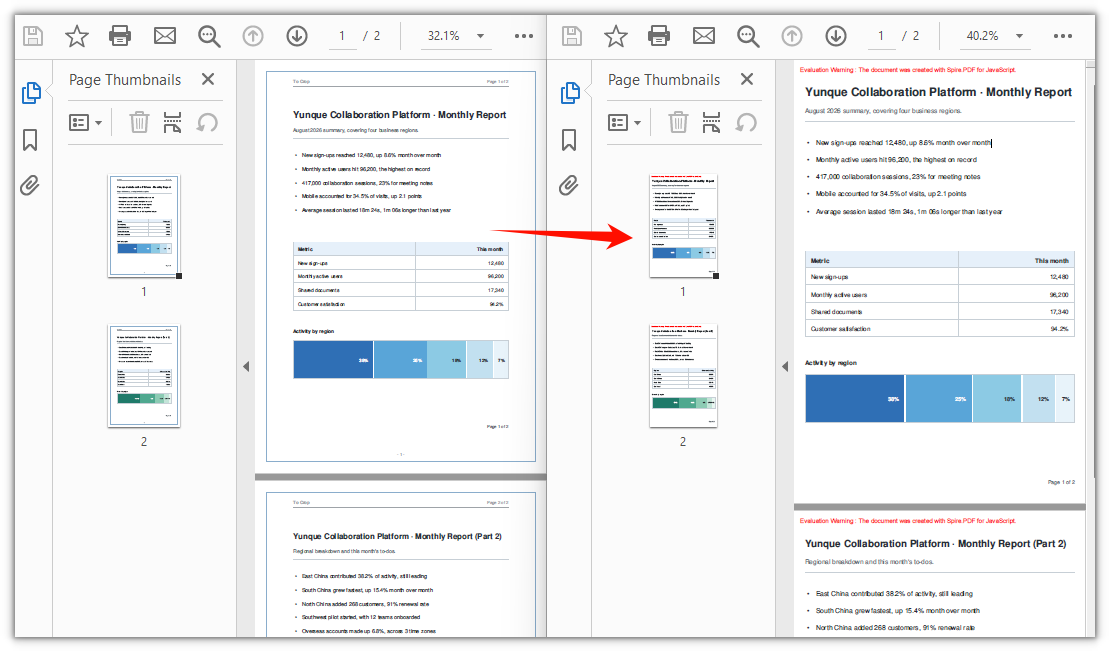
Task: Collapse right window navigation pane arrow
Action: pyautogui.click(x=784, y=367)
